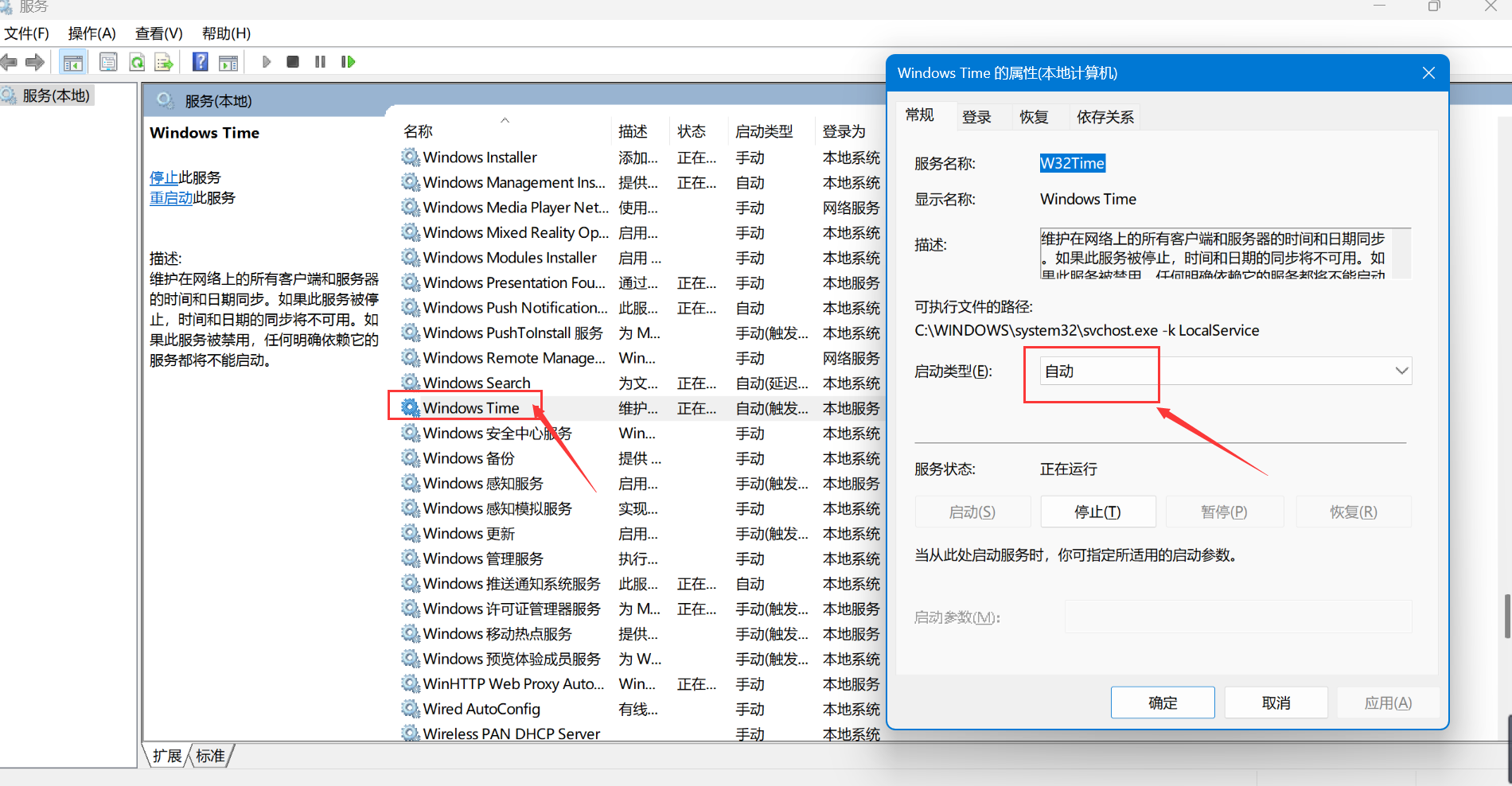
Task: Select the Windows Push Notification row
Action: pos(641,308)
